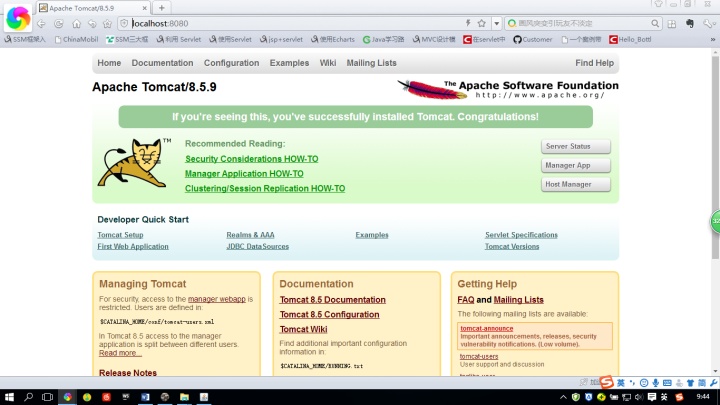The image size is (720, 405).
Task: Open the ChinaMobil bookmark
Action: pos(76,39)
